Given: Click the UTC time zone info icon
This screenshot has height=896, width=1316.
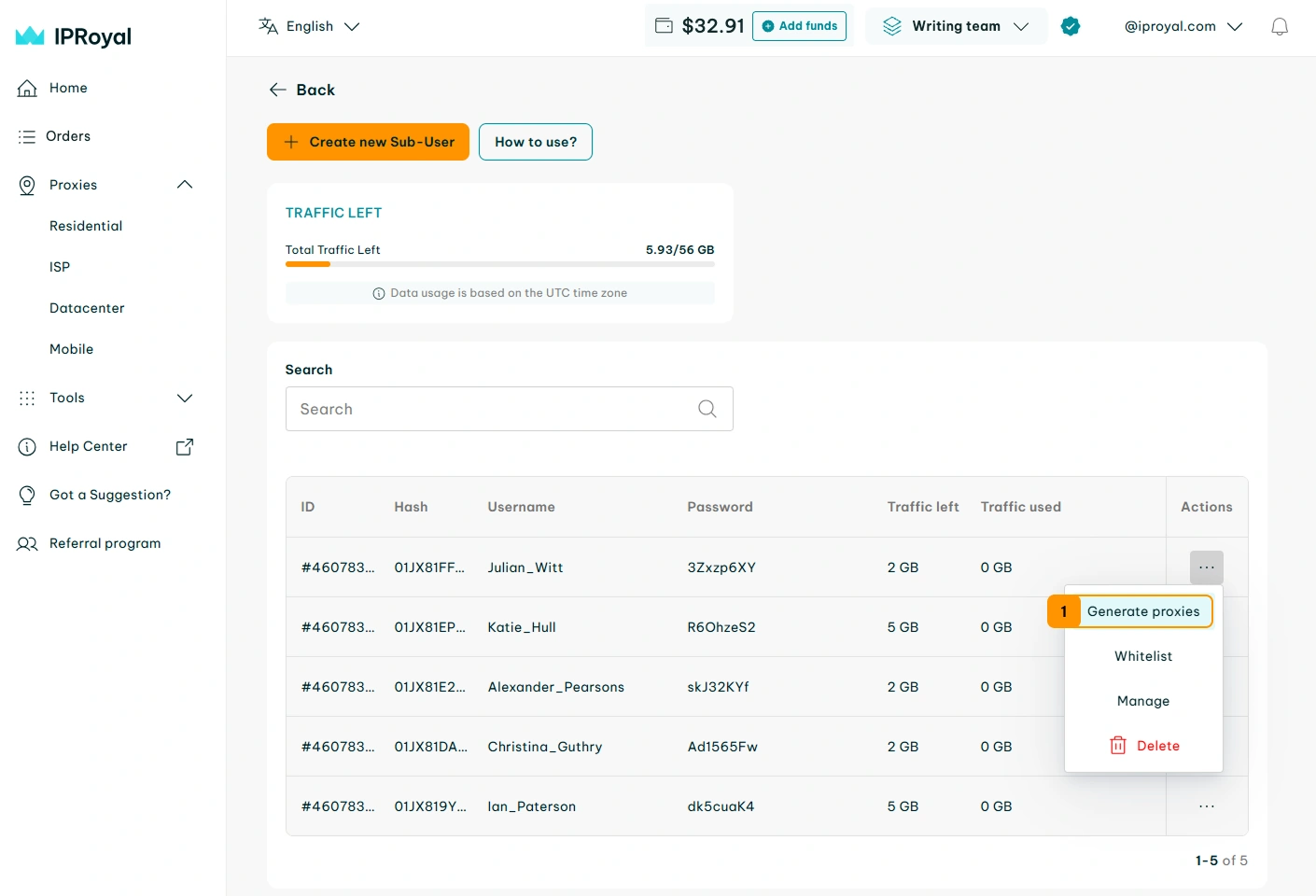Looking at the screenshot, I should [379, 293].
